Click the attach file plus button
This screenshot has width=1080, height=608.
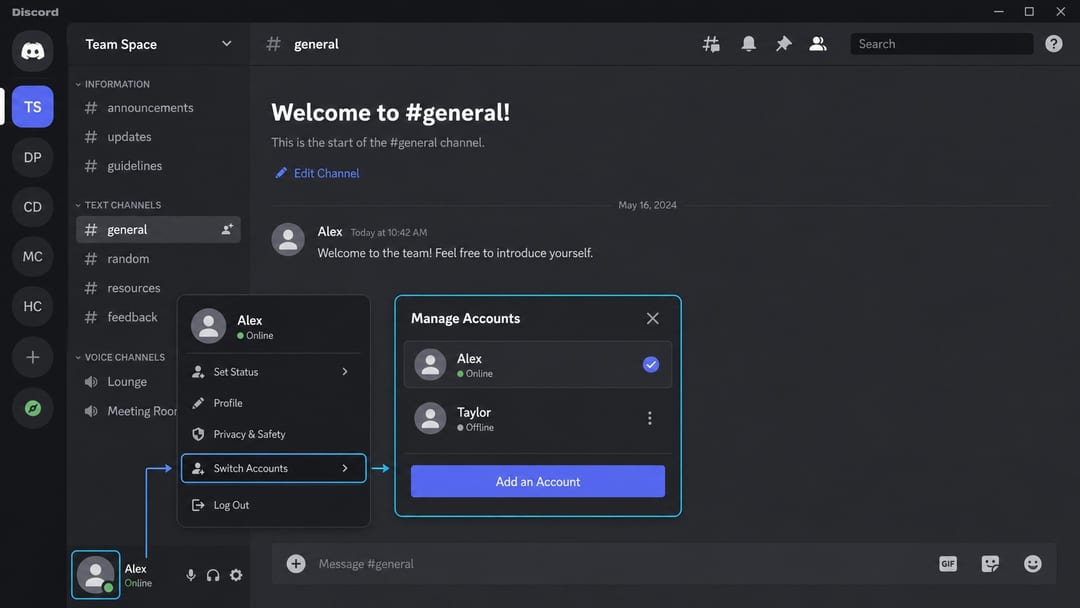point(296,564)
